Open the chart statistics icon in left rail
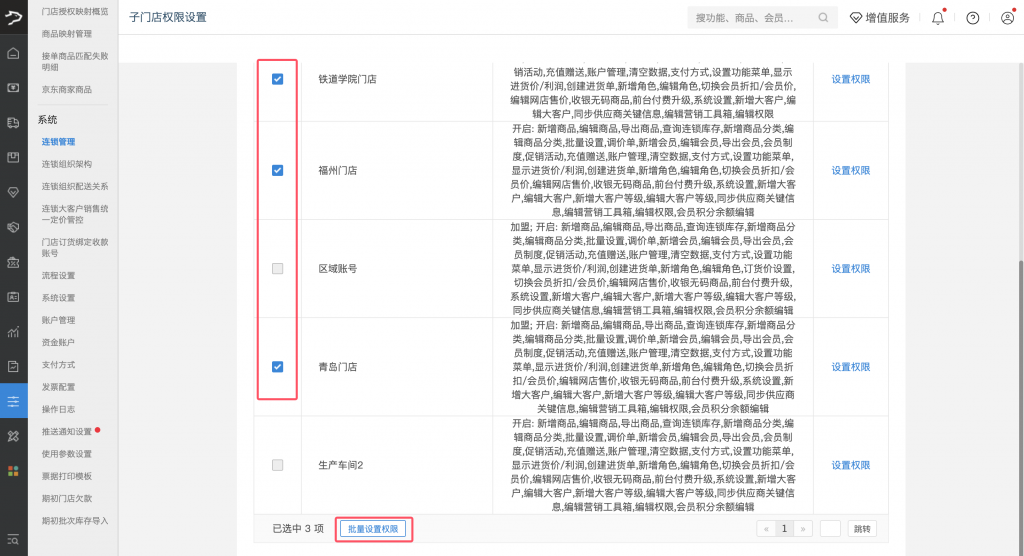Viewport: 1024px width, 556px height. [13, 331]
